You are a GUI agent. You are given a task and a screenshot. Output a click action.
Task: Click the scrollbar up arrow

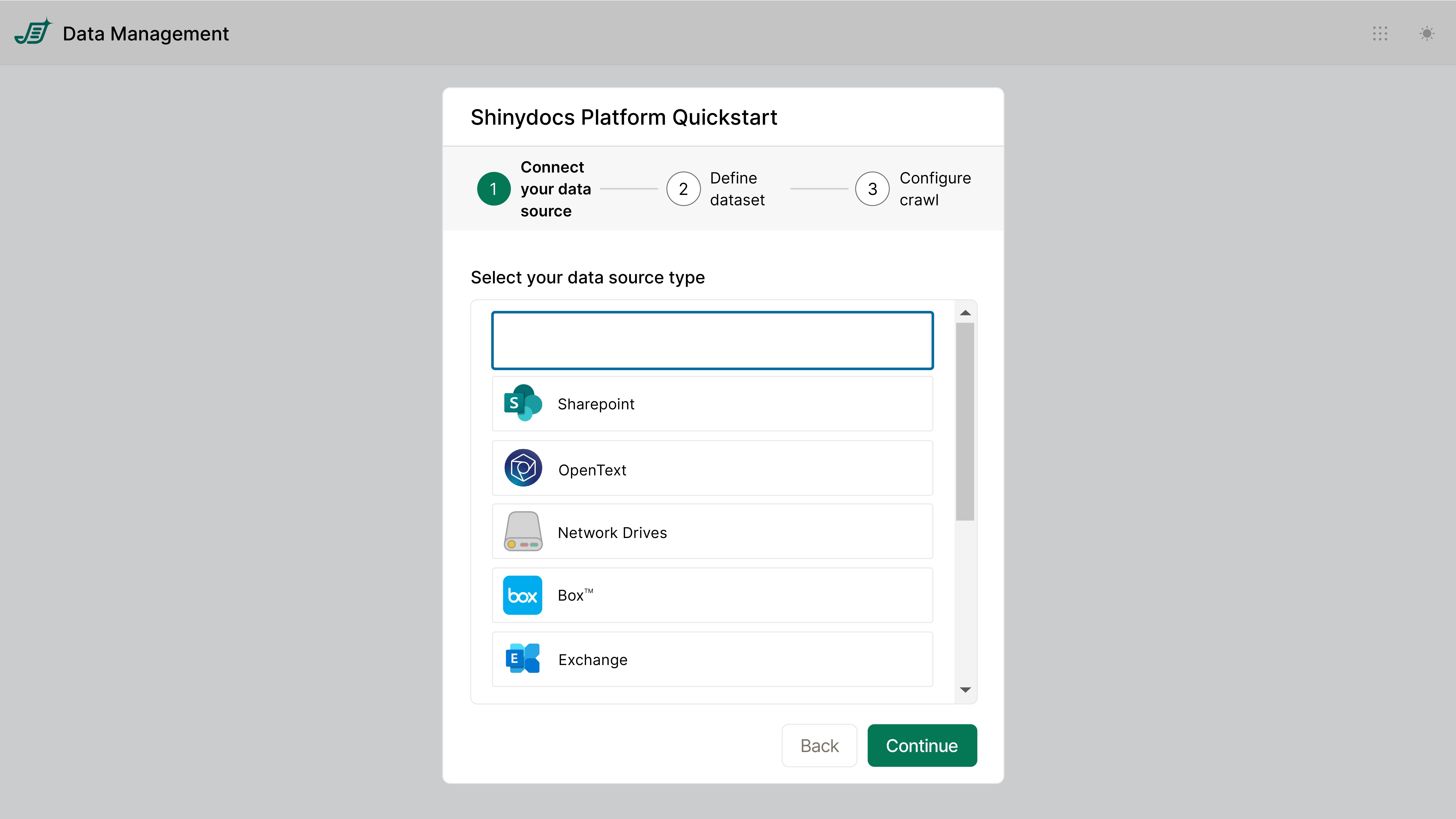[965, 312]
